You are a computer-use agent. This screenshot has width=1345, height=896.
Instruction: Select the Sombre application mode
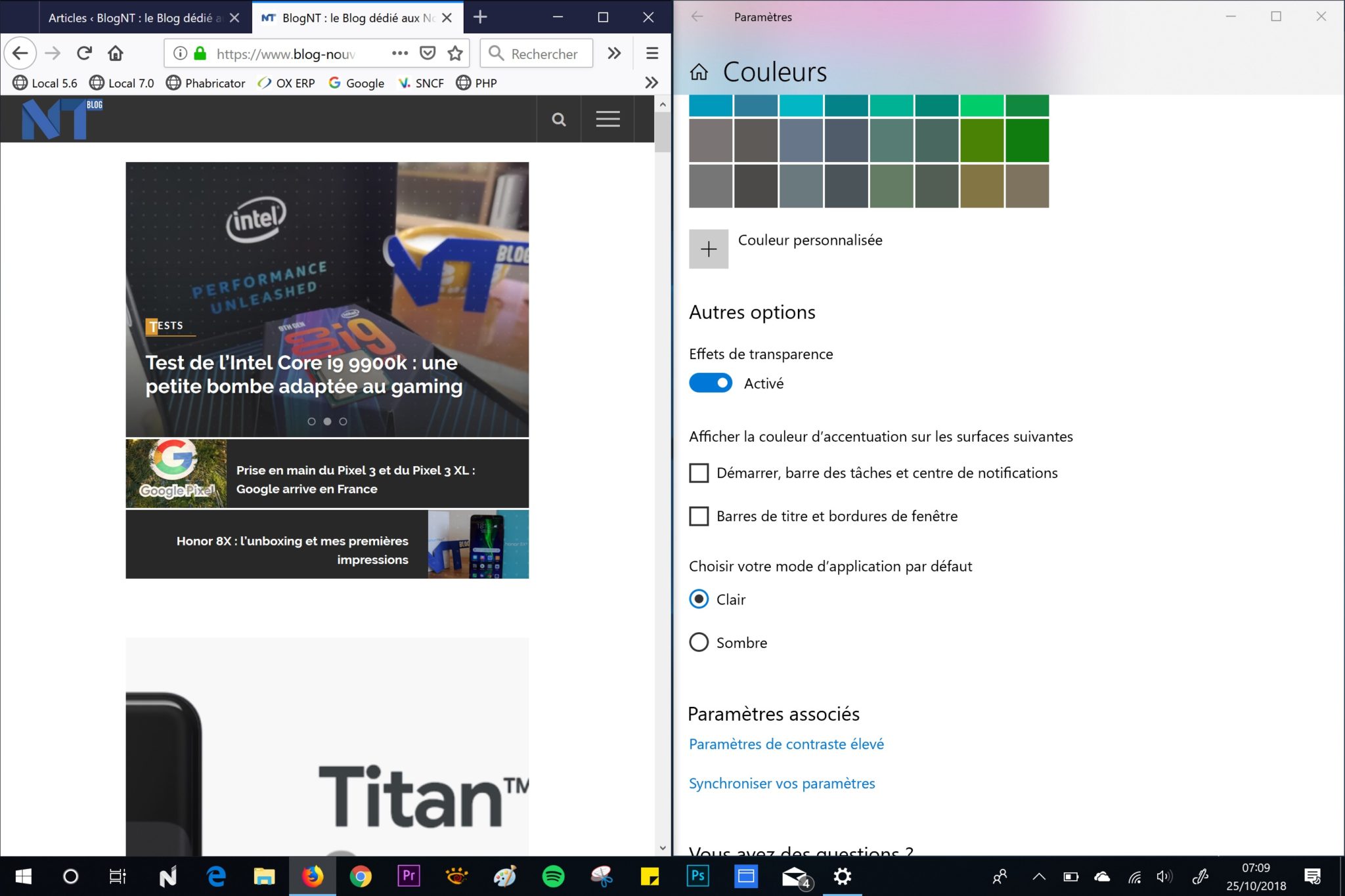click(699, 642)
